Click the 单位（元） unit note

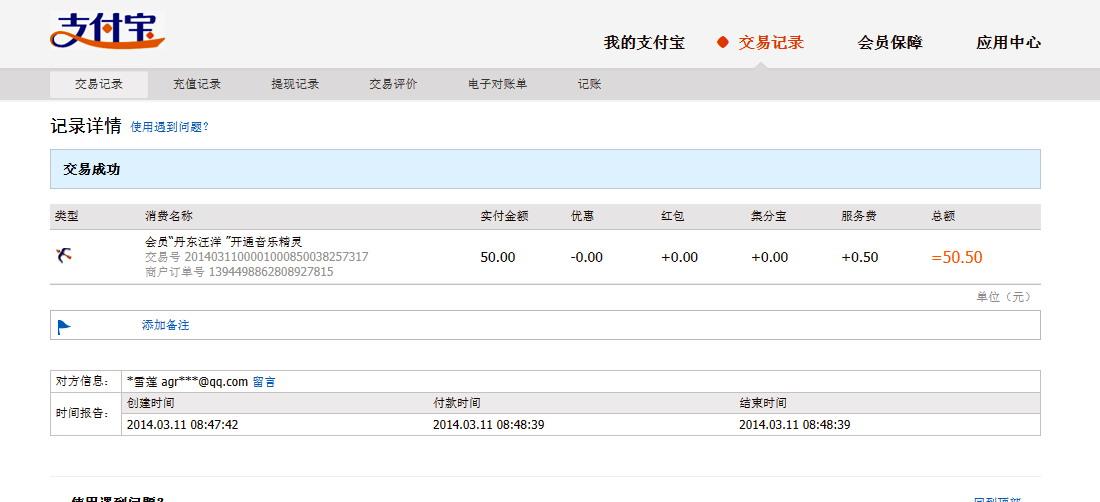click(1004, 297)
